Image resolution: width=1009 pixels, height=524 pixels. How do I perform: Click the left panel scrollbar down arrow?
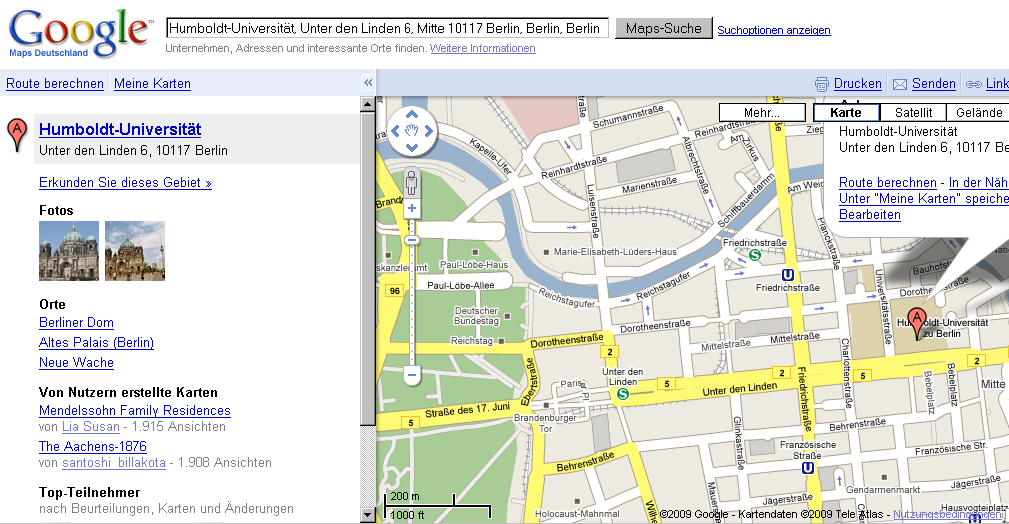(367, 514)
